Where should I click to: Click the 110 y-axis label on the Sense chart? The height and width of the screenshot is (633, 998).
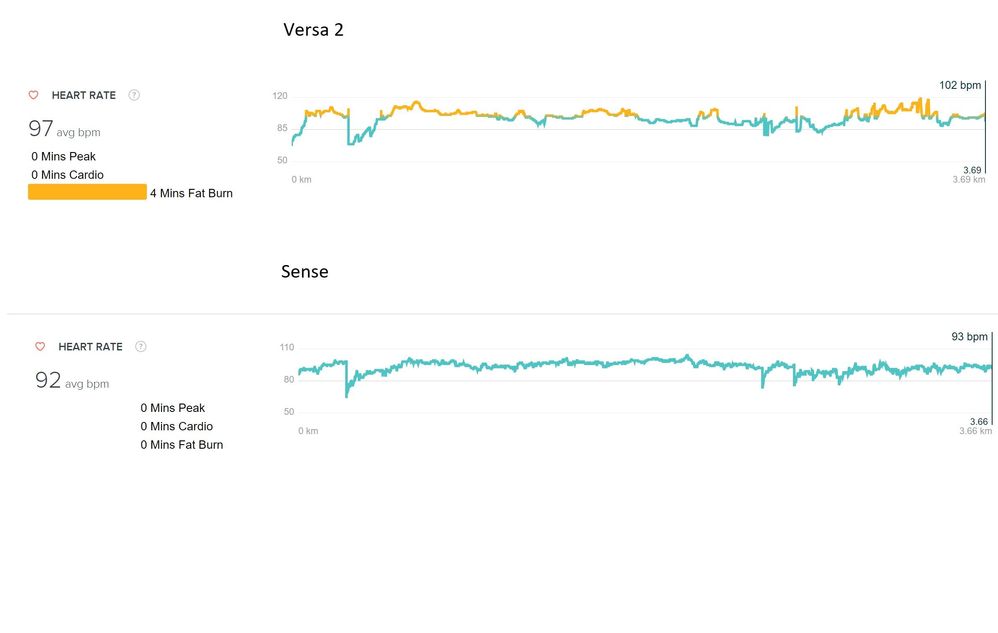coord(287,347)
